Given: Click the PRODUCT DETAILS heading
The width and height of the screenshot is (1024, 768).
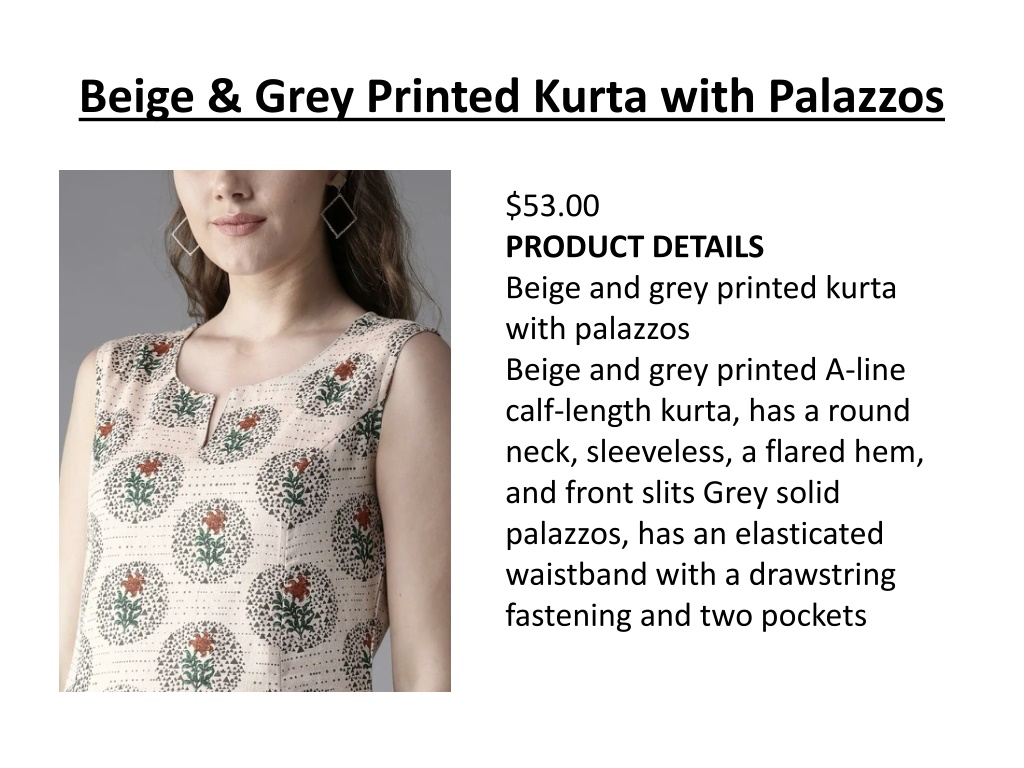Looking at the screenshot, I should (x=634, y=247).
